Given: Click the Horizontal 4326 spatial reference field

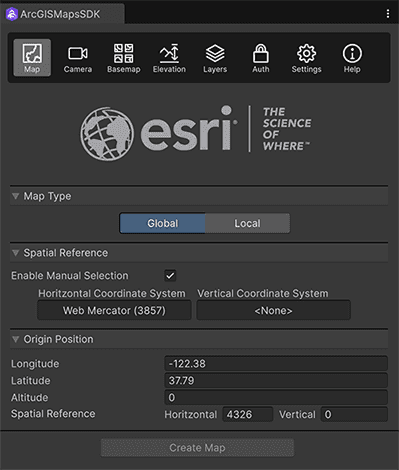Looking at the screenshot, I should point(248,414).
